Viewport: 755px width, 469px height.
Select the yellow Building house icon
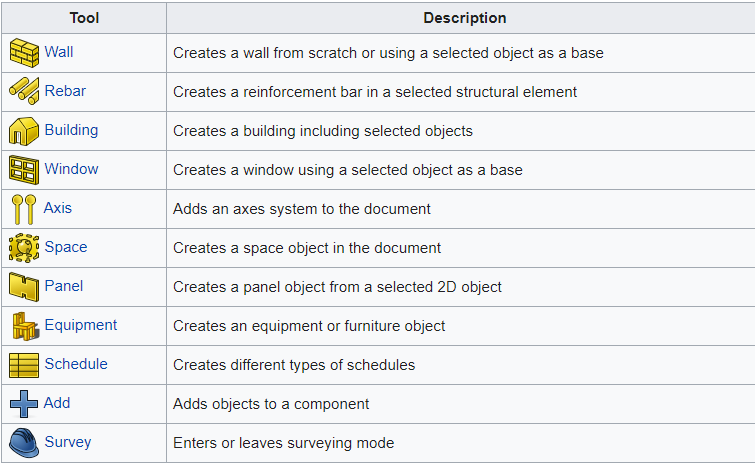click(x=23, y=130)
